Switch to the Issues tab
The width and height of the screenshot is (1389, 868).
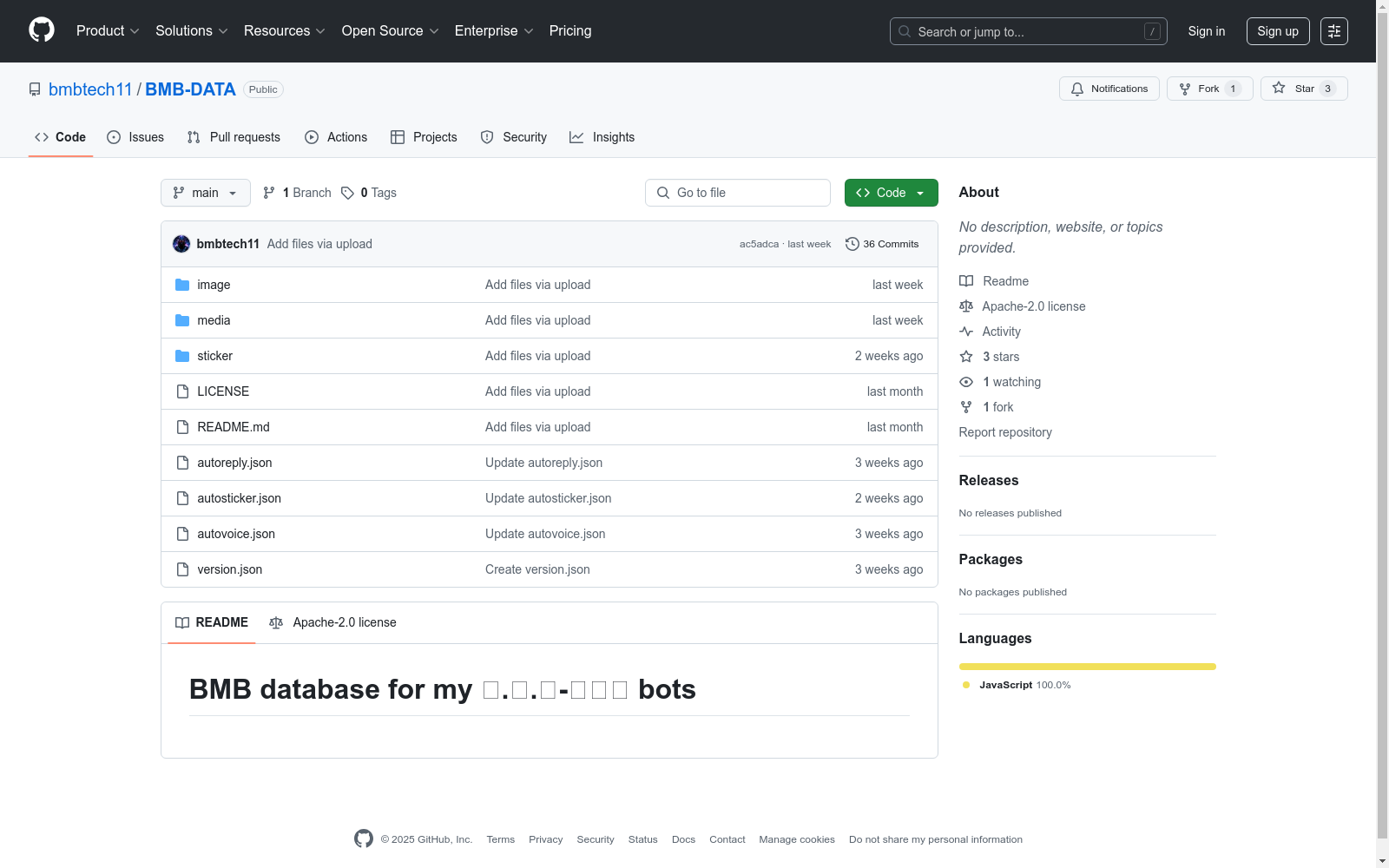[x=135, y=137]
